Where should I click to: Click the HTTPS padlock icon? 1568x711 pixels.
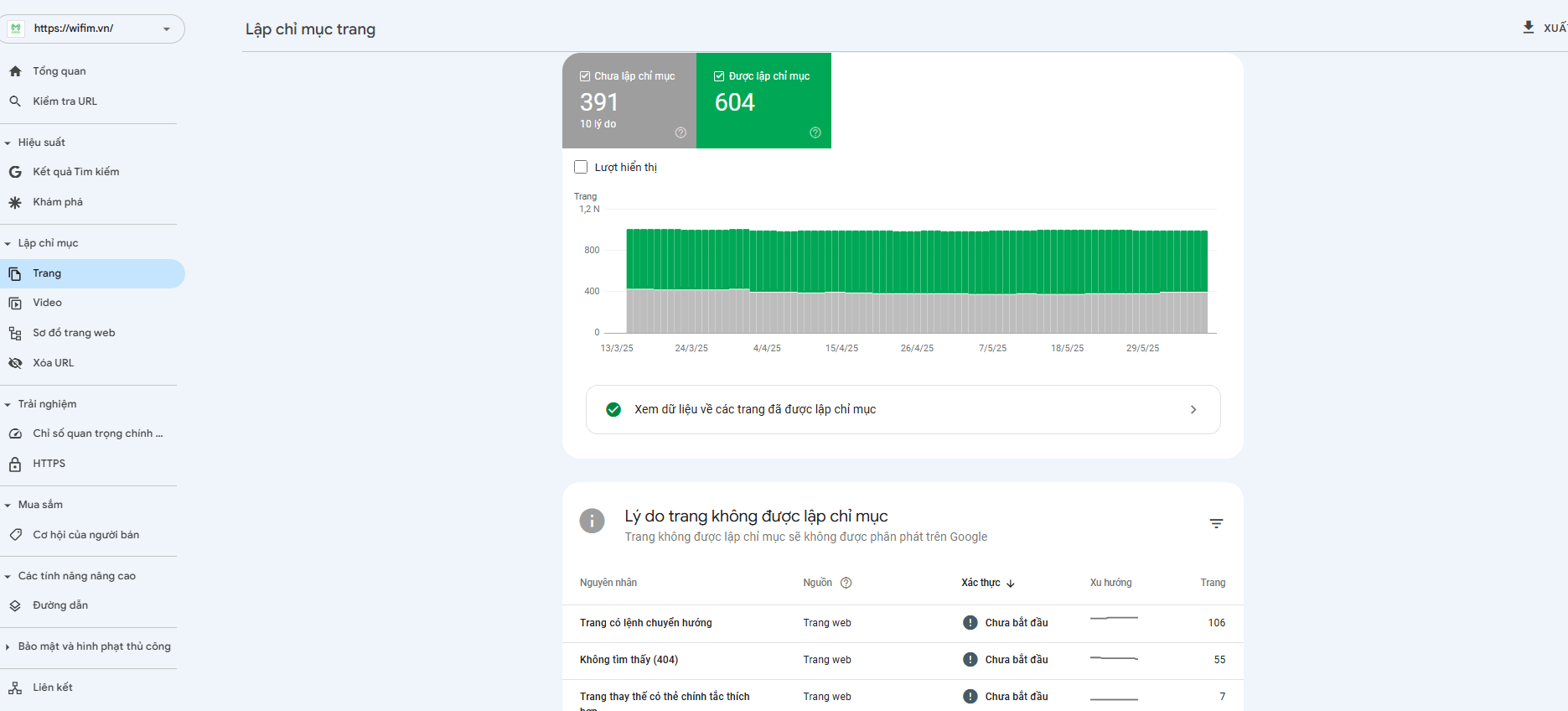(15, 464)
